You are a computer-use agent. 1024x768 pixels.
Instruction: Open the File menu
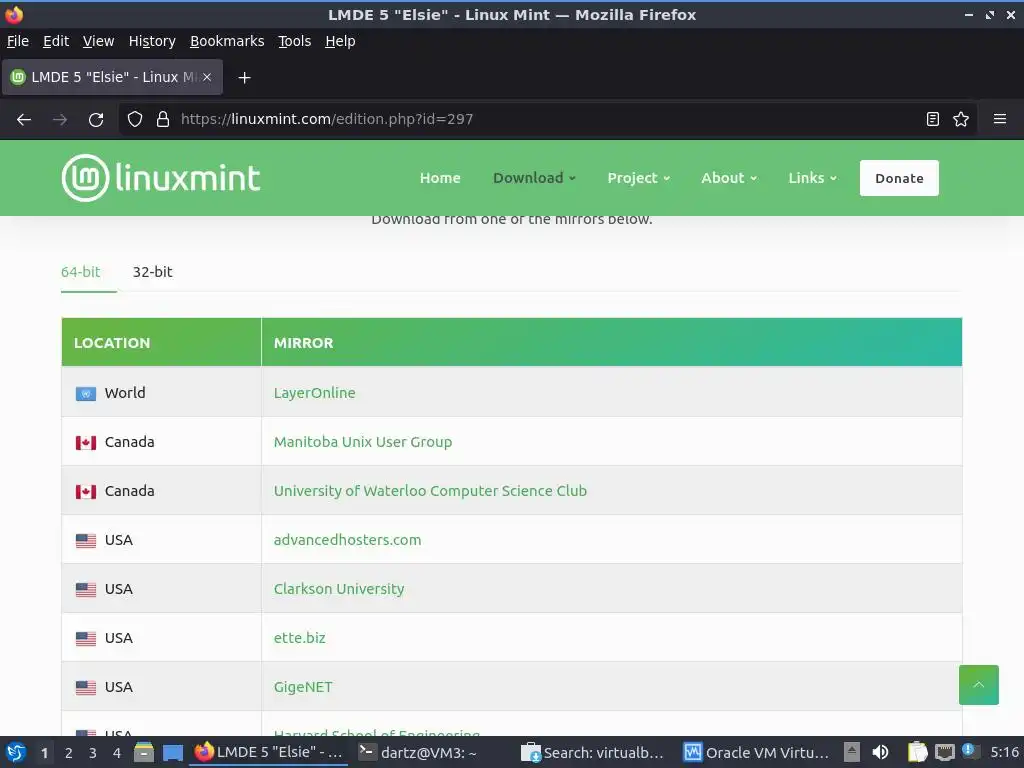pos(18,41)
